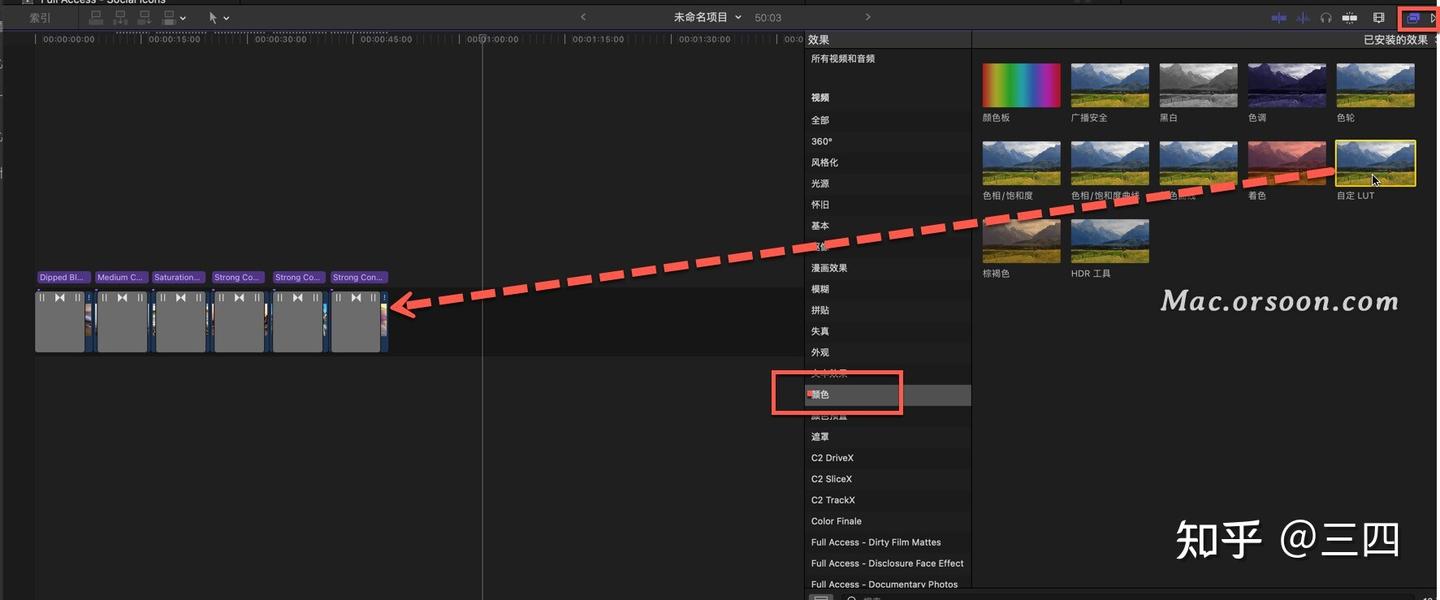This screenshot has height=600, width=1440.
Task: Expand the tools dropdown next to Select arrow
Action: 227,17
